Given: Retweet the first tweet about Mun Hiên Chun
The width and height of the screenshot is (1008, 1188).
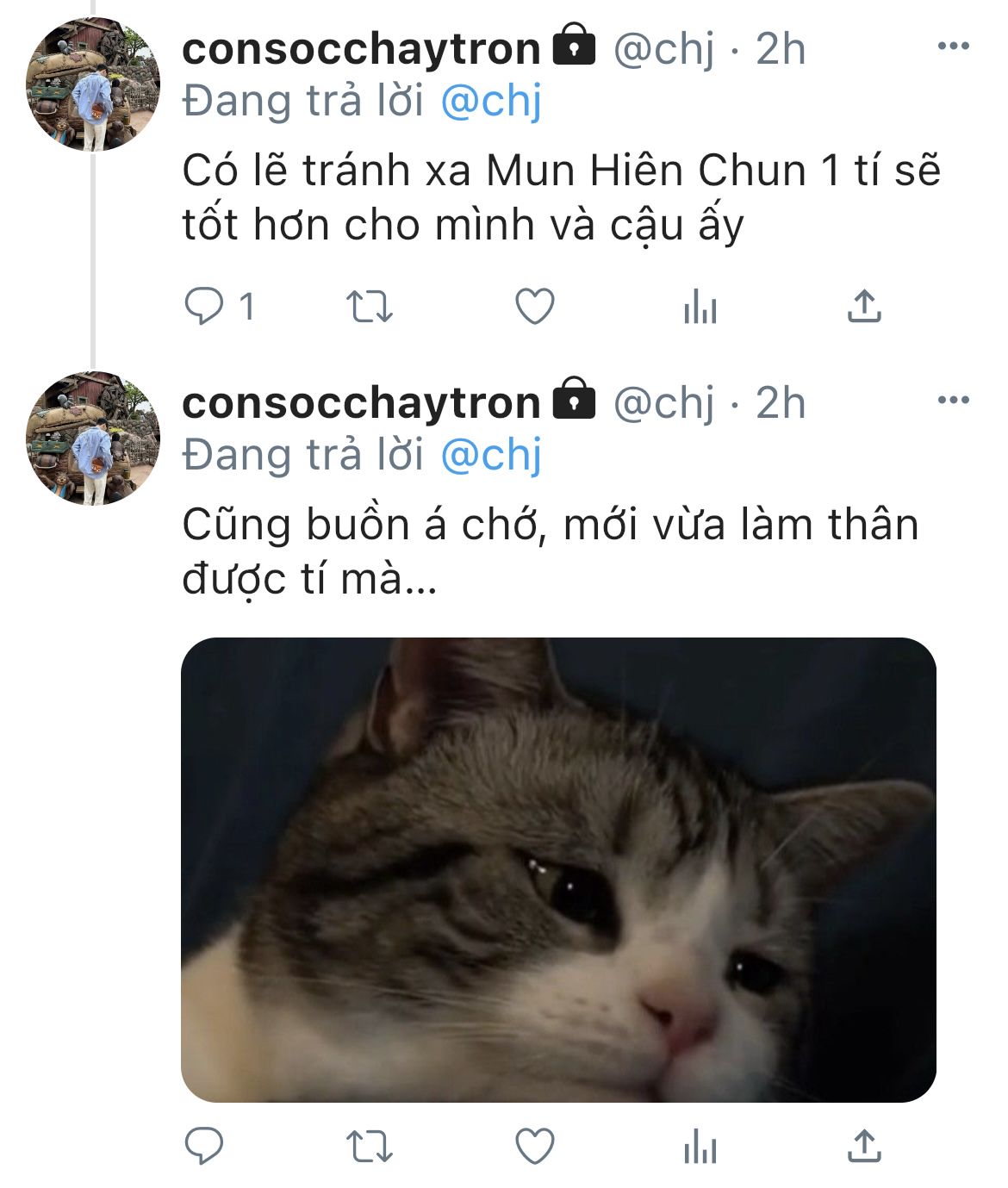Looking at the screenshot, I should (x=369, y=307).
